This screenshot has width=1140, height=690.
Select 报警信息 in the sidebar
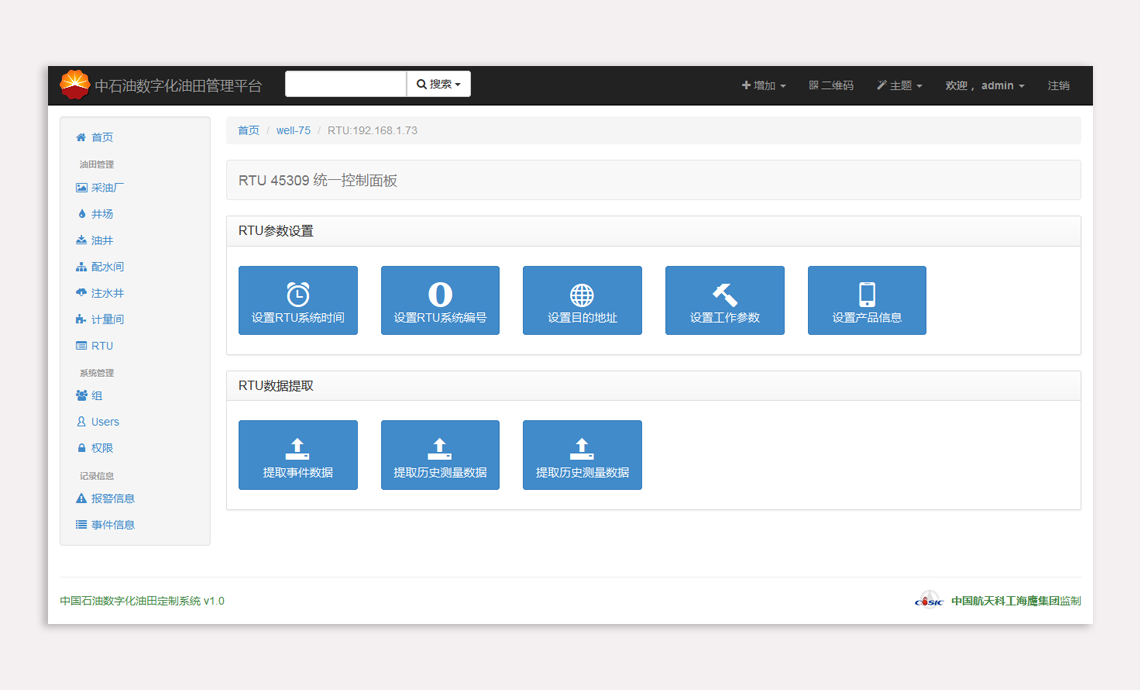tap(112, 498)
